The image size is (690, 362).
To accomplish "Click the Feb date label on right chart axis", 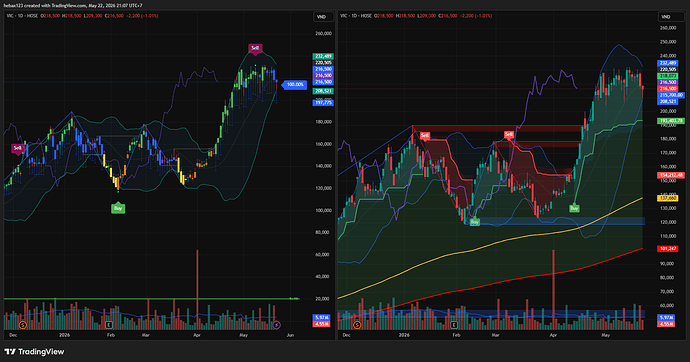I will tap(456, 335).
